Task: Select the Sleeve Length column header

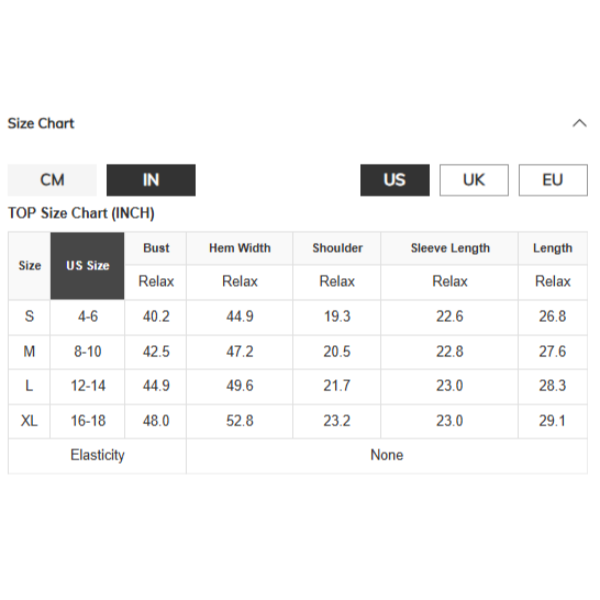Action: [x=450, y=248]
